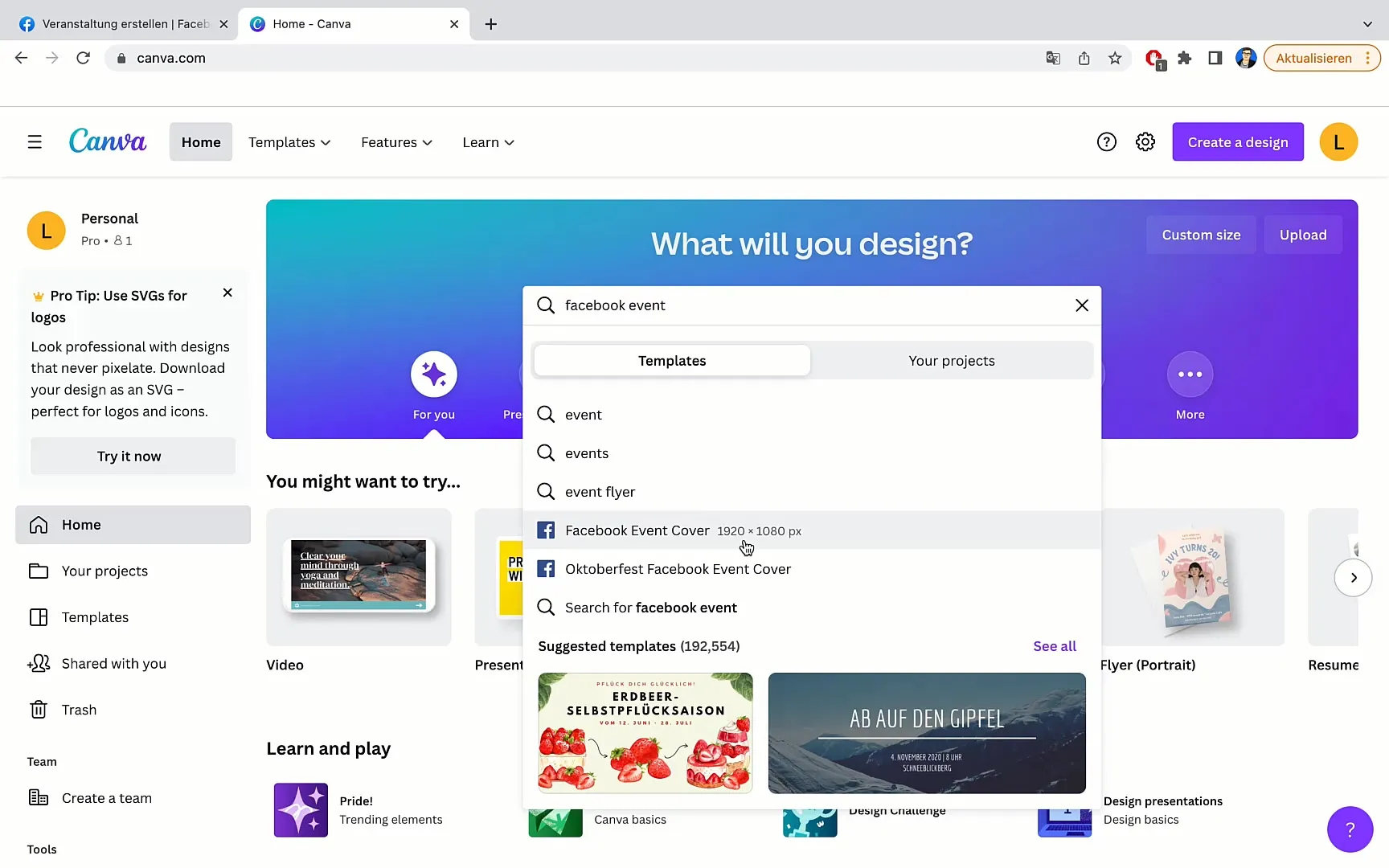The image size is (1389, 868).
Task: Click the Home button in top navigation
Action: 201,142
